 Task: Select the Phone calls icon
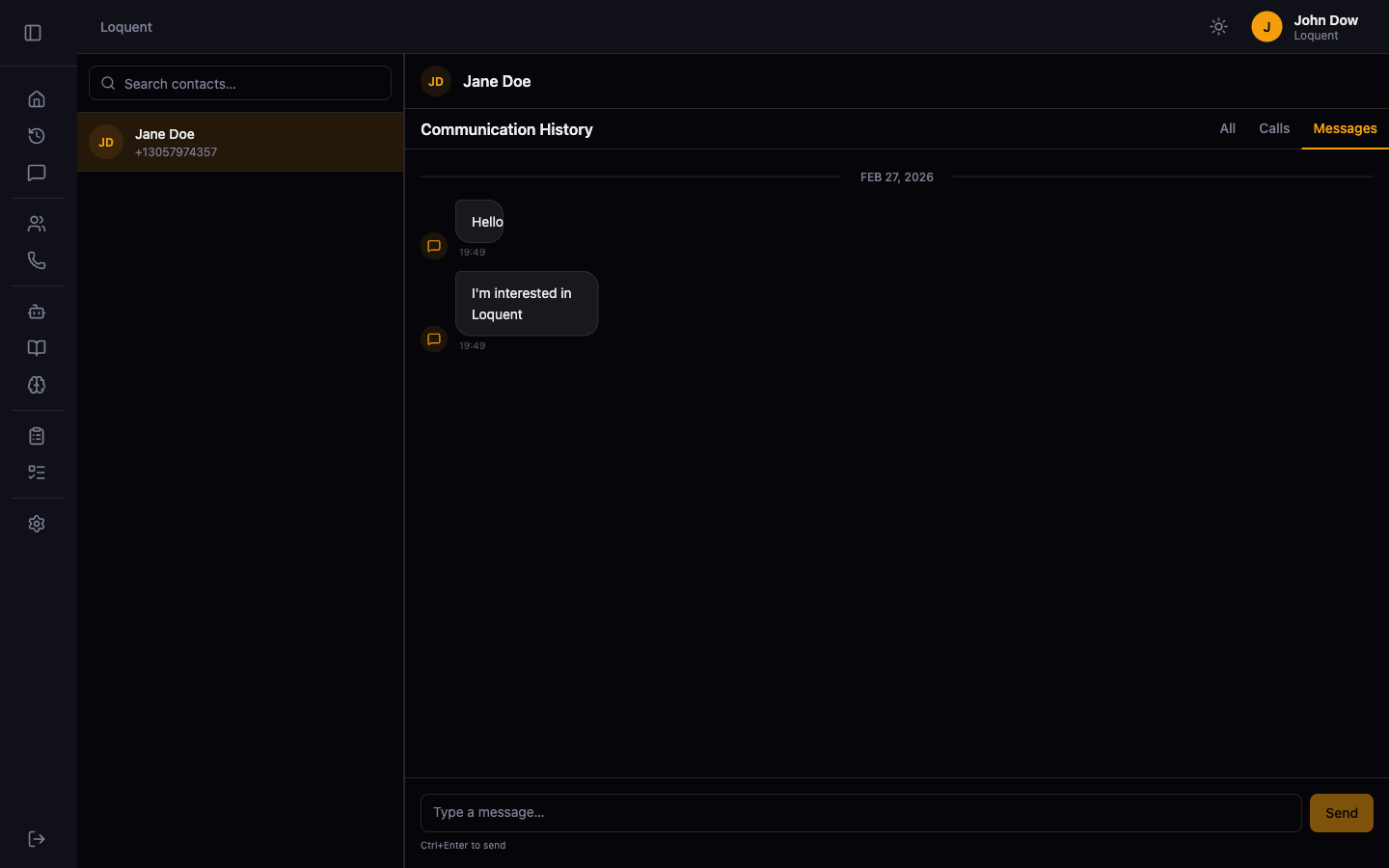(37, 260)
